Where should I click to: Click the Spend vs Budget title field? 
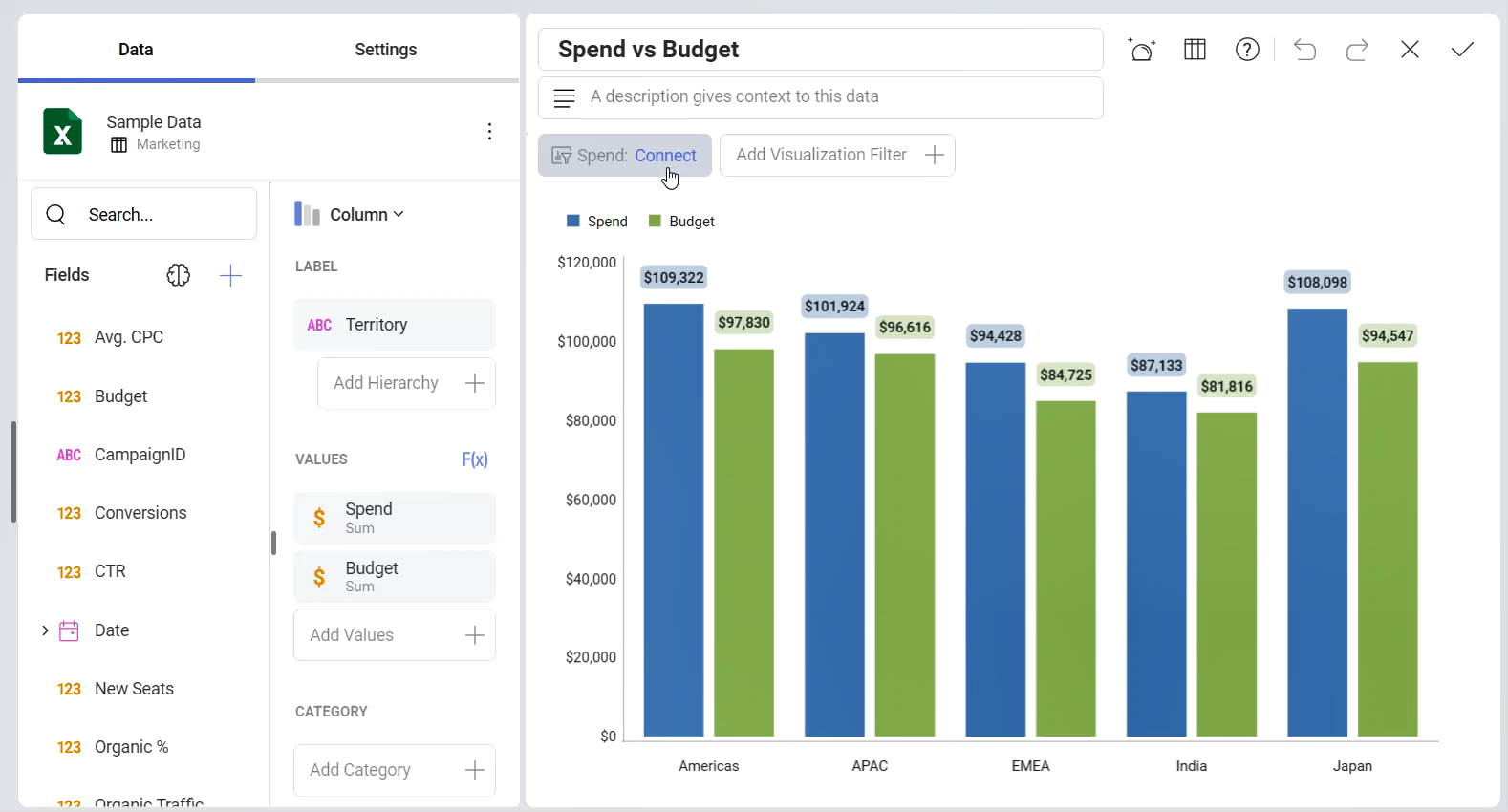pyautogui.click(x=821, y=50)
